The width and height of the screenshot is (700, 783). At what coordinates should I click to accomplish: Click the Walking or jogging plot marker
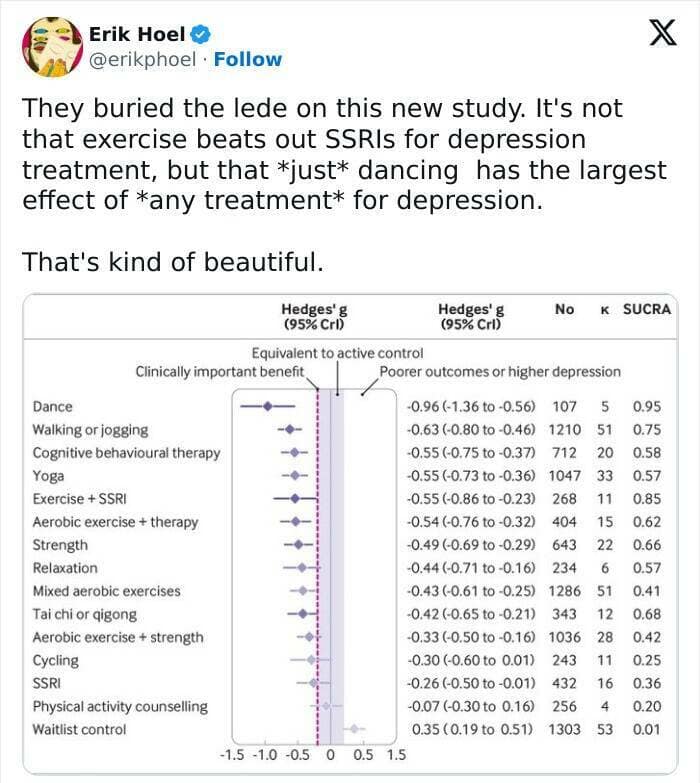[290, 429]
